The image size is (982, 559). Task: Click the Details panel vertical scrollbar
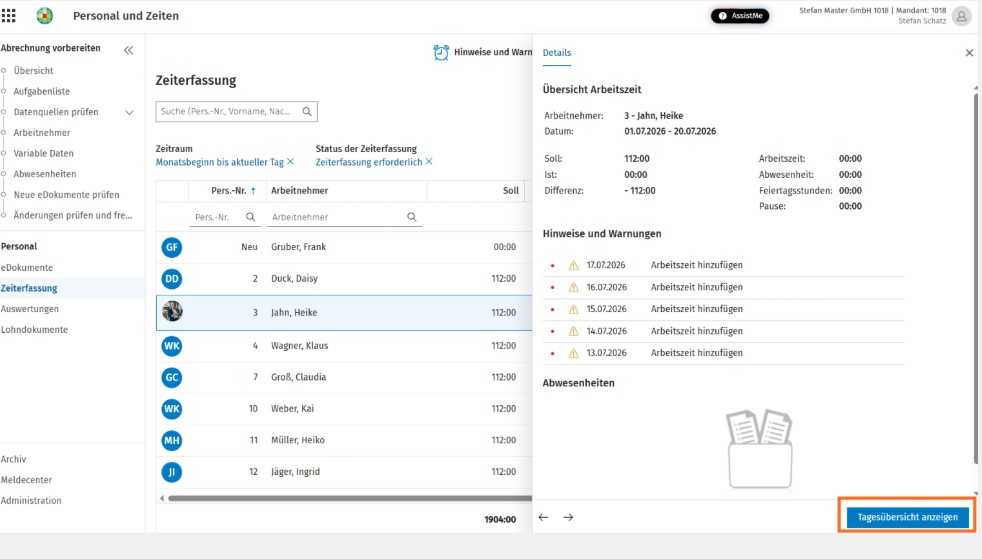click(x=976, y=279)
